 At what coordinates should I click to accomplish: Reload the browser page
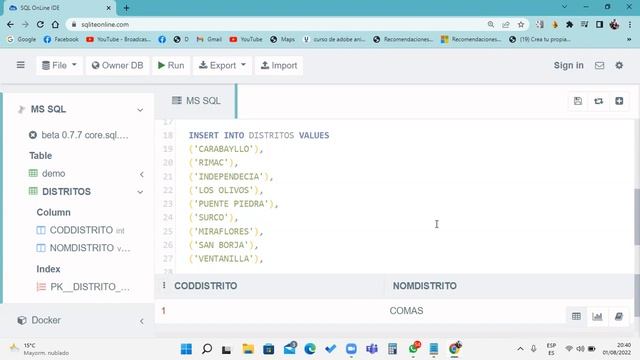click(x=40, y=24)
